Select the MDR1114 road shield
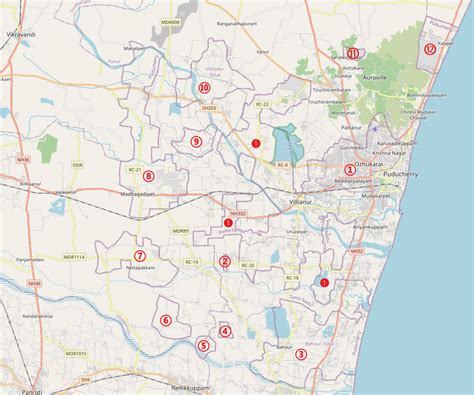Viewport: 474px width, 395px height. 74,257
